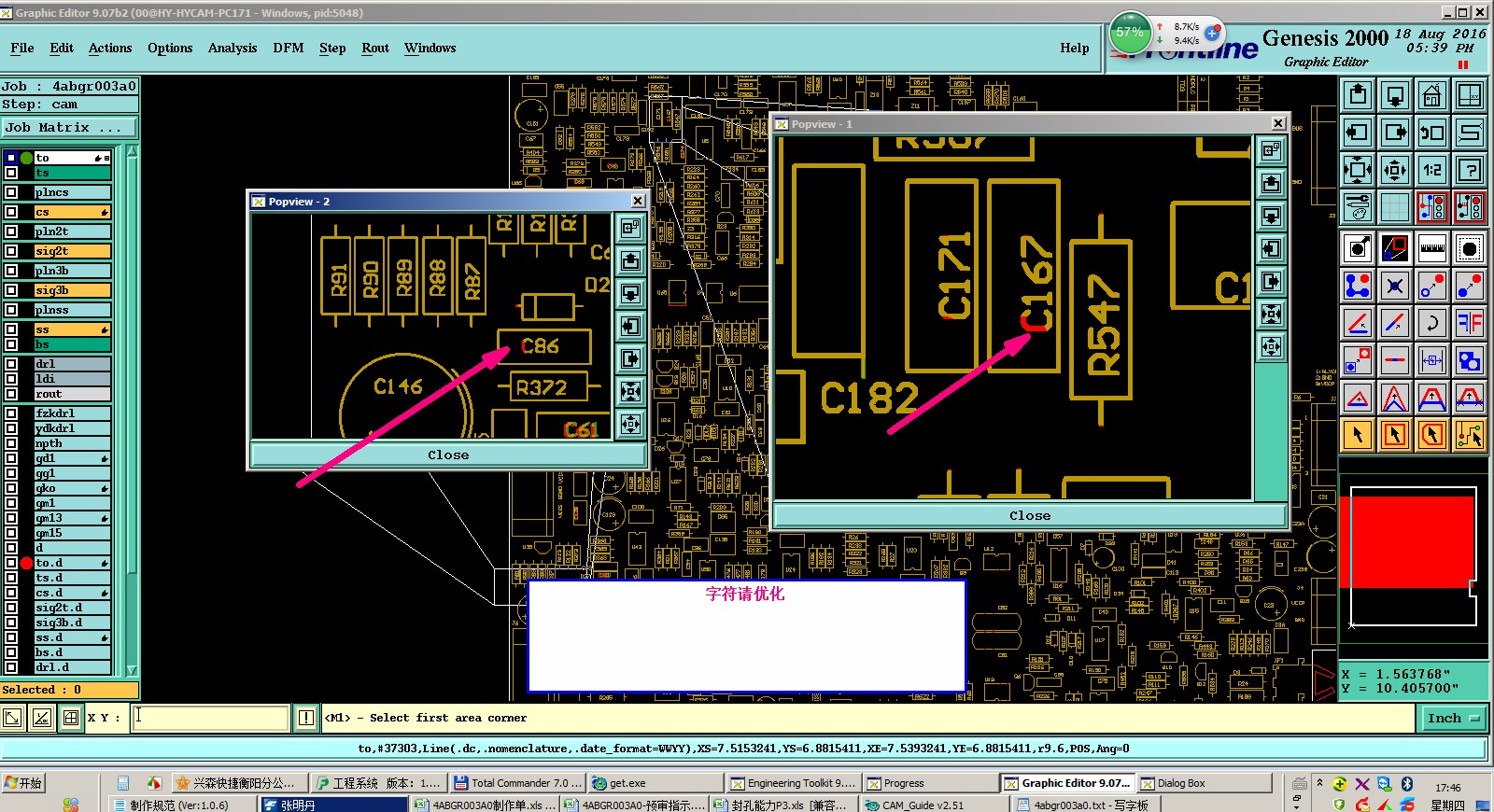This screenshot has height=812, width=1494.
Task: Open the Analysis menu
Action: [x=233, y=48]
